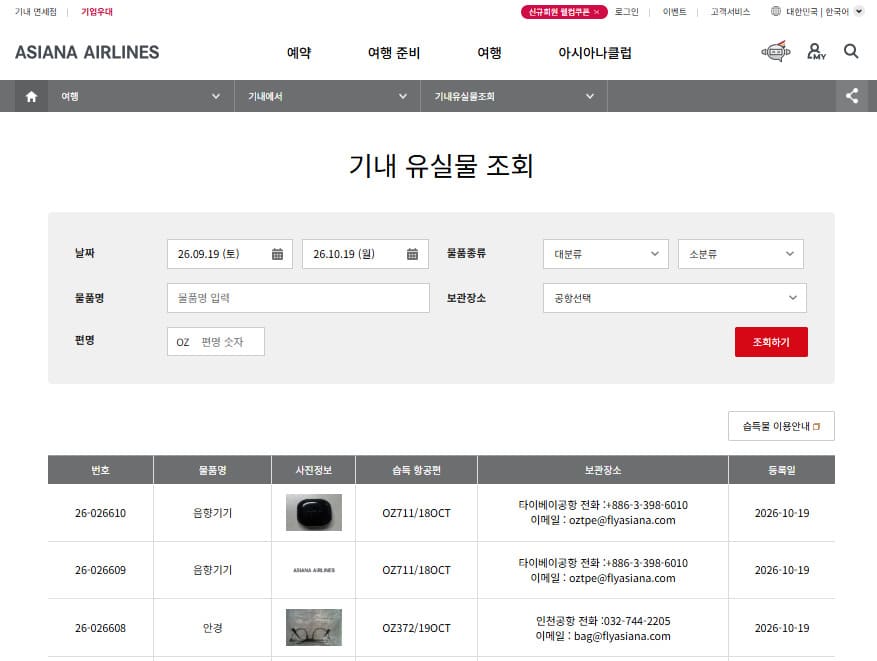Open the 대한민국 | 한국어 language selector
The height and width of the screenshot is (661, 877).
click(824, 12)
